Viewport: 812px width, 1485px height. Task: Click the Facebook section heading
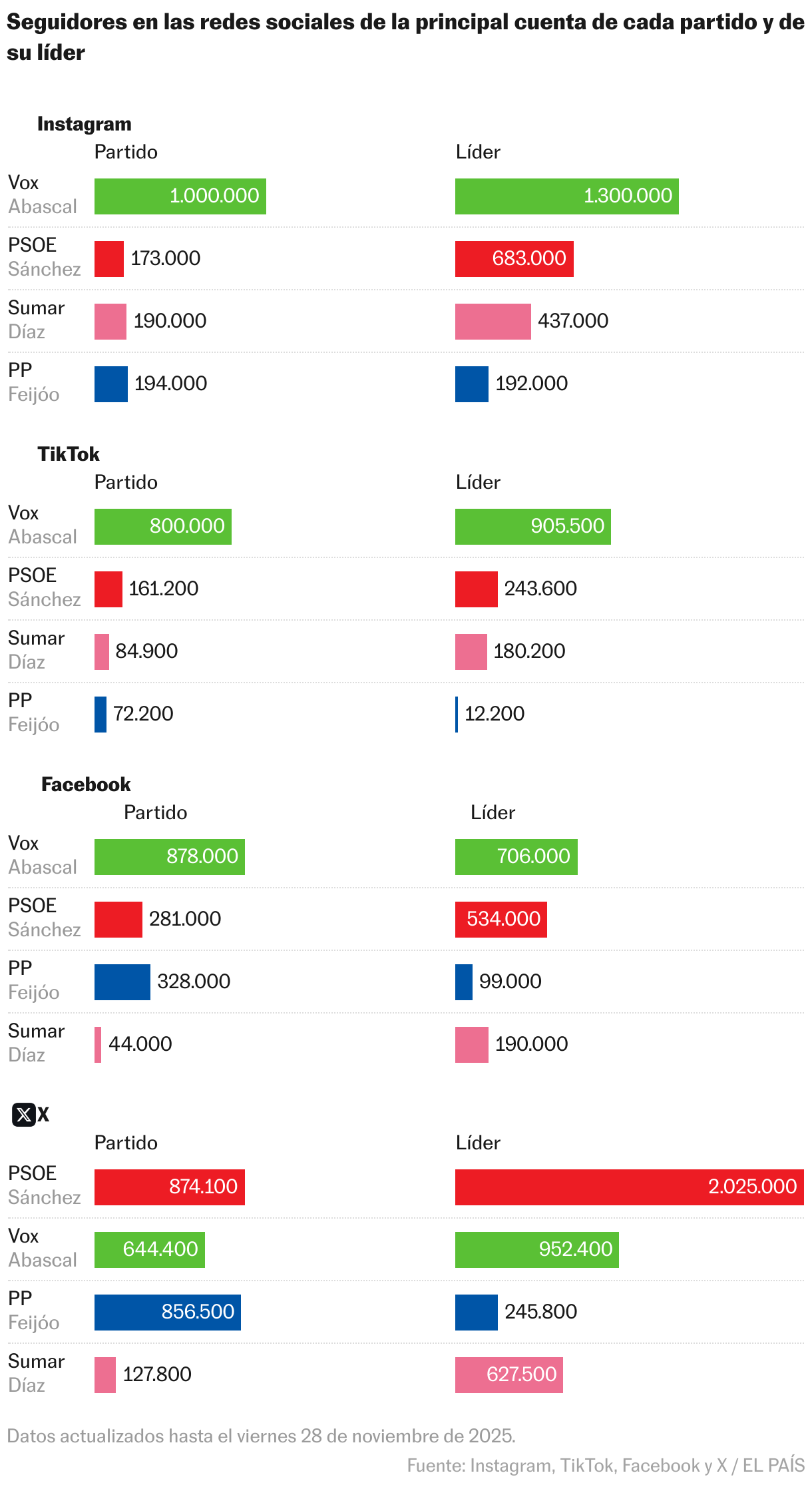click(86, 784)
